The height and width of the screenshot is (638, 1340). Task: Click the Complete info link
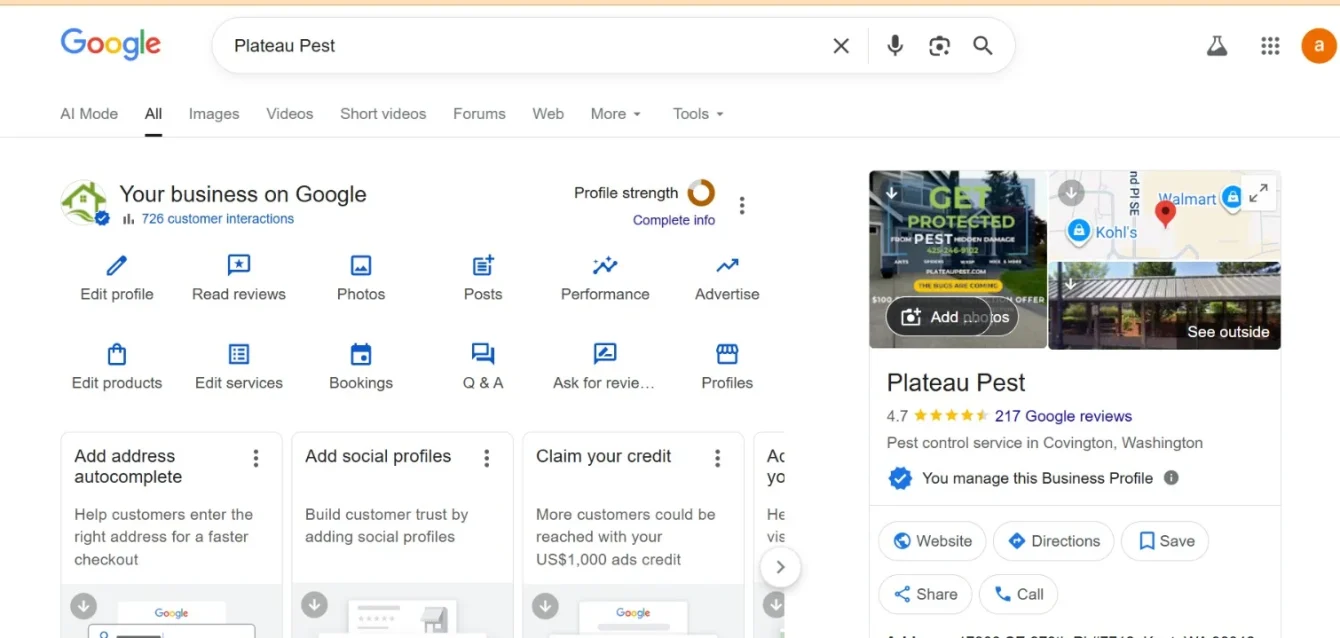(674, 220)
